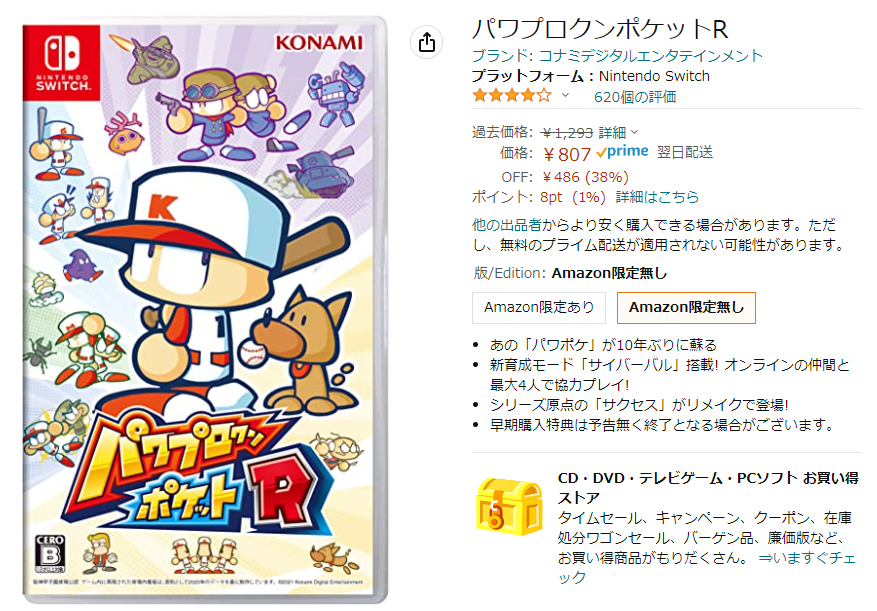Viewport: 877px width, 611px height.
Task: Open the 他の出品者 sellers link
Action: tap(507, 225)
